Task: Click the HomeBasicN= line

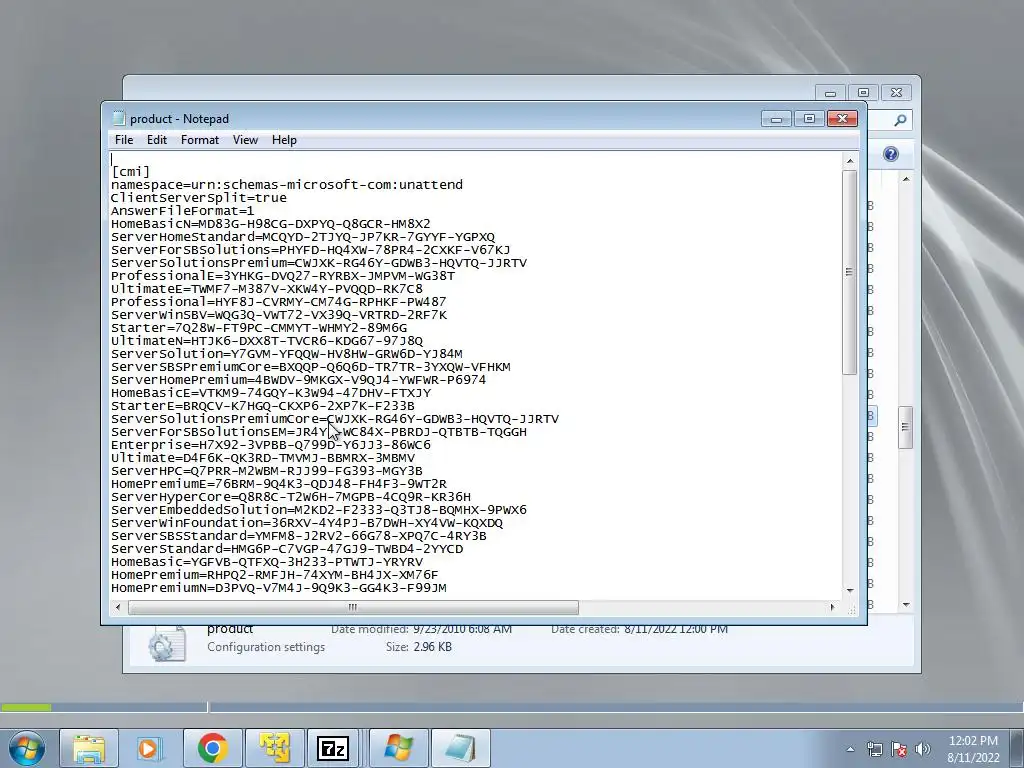Action: click(x=270, y=224)
